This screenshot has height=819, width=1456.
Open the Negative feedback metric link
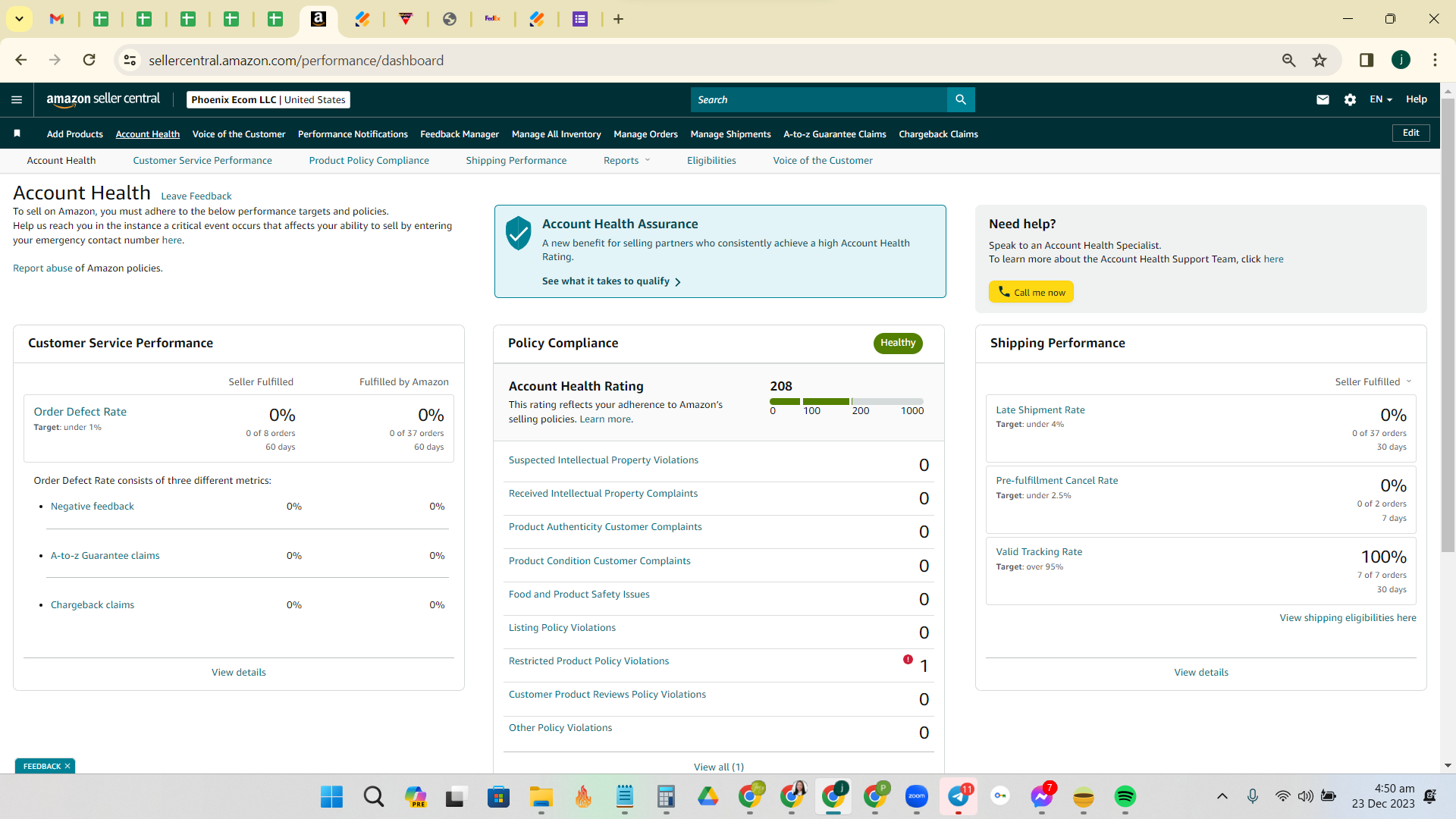point(93,506)
